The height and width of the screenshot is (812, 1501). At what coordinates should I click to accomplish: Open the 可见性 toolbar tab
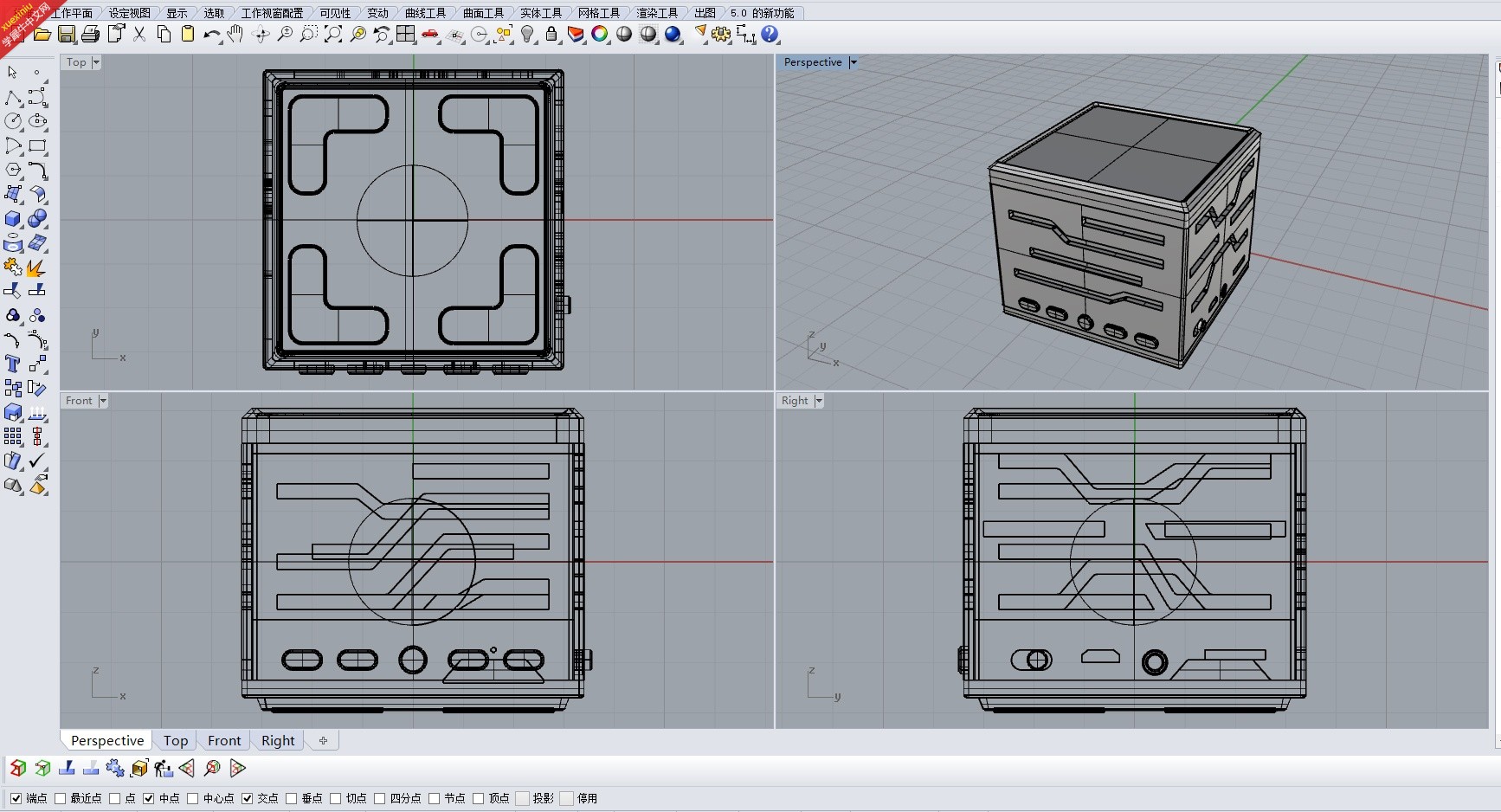(x=335, y=13)
